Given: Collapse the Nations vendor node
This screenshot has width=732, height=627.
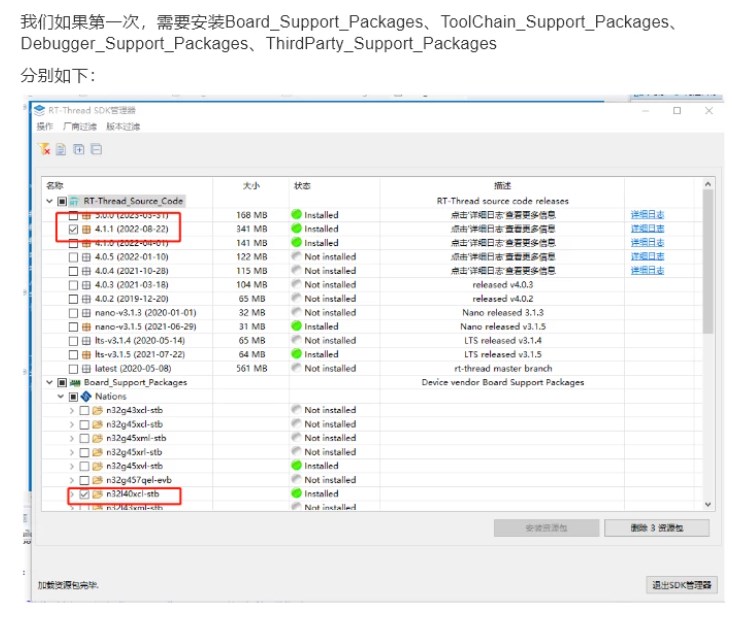Looking at the screenshot, I should [61, 396].
